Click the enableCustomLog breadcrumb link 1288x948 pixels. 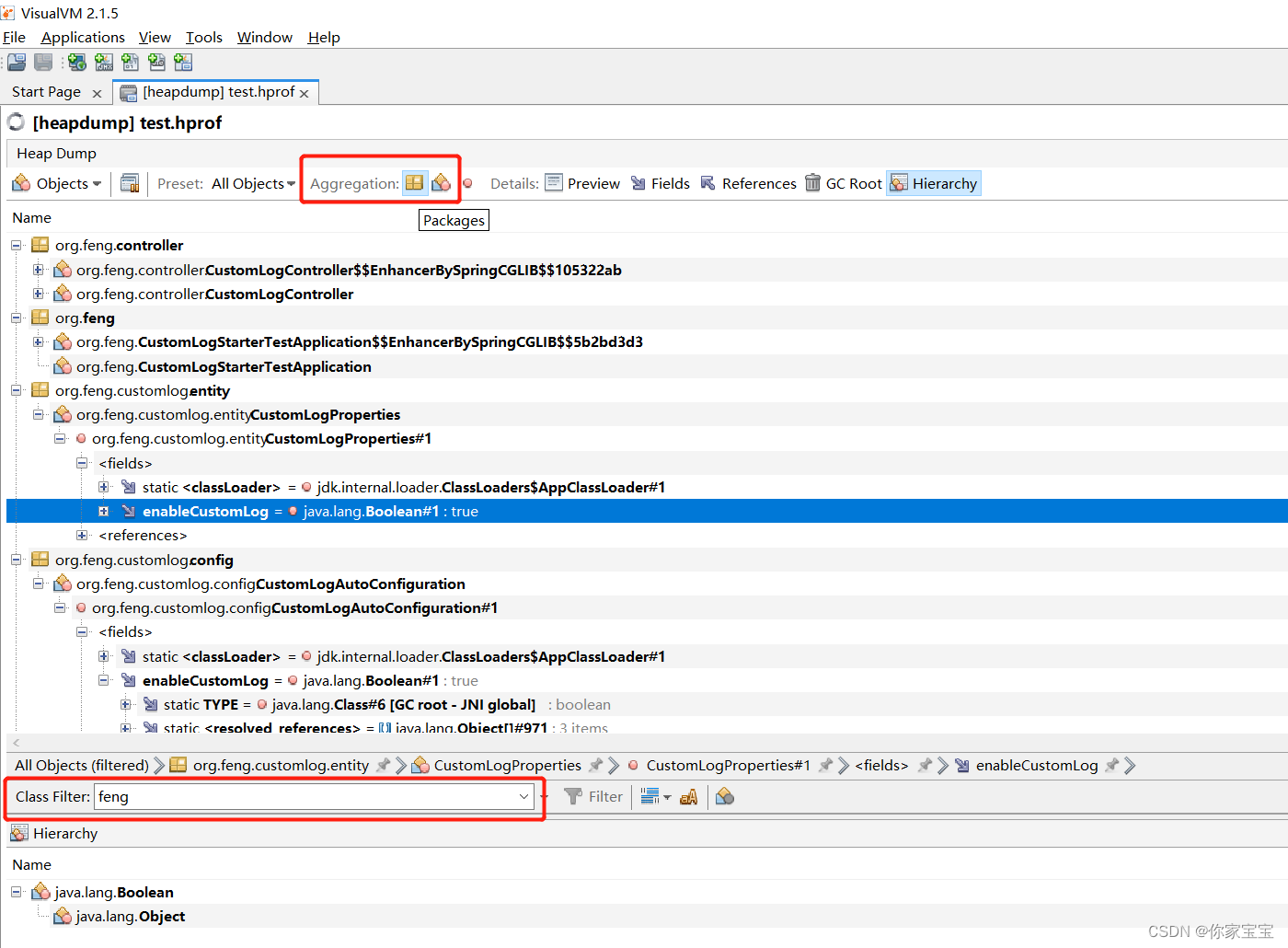1037,765
